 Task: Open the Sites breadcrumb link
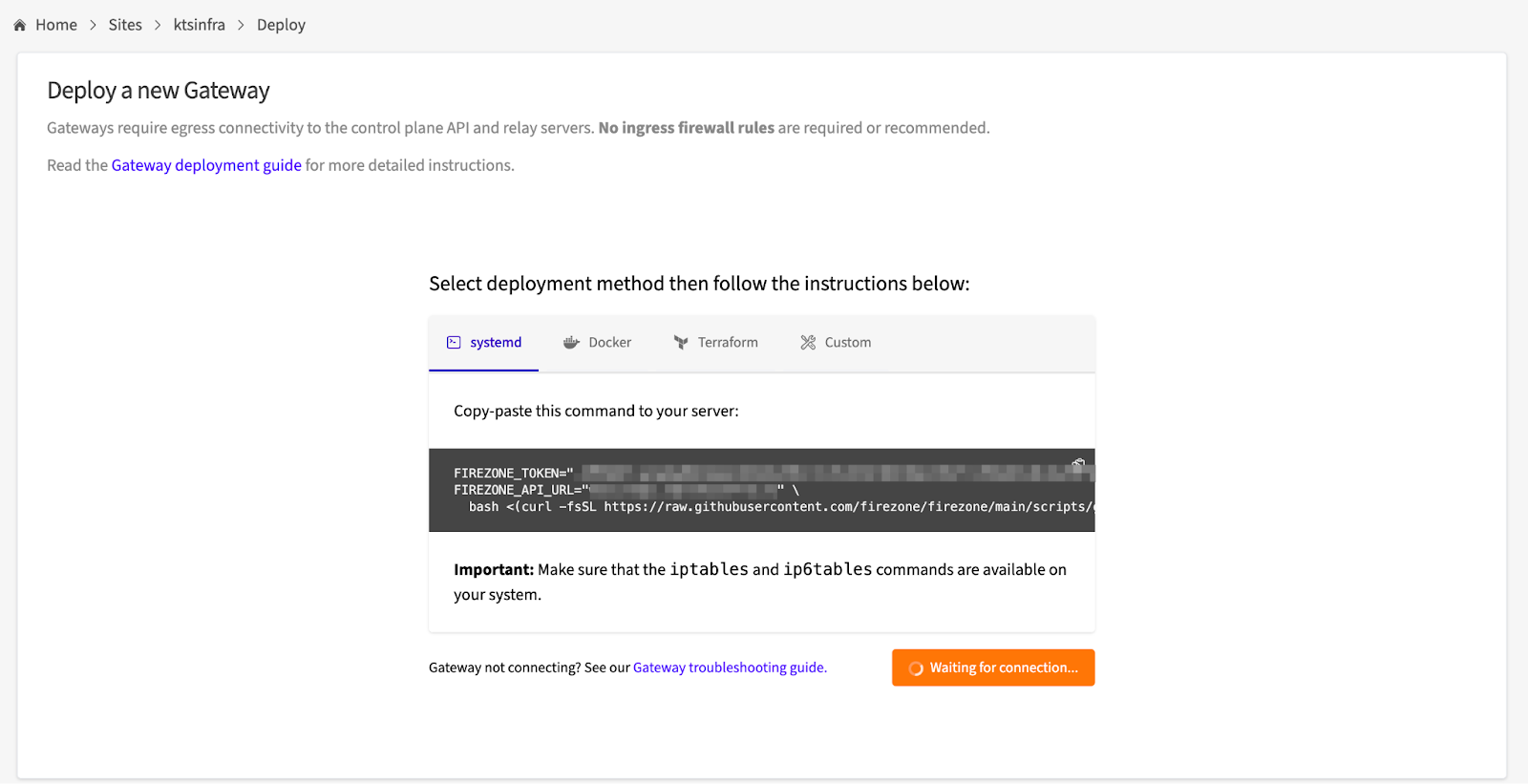coord(125,25)
